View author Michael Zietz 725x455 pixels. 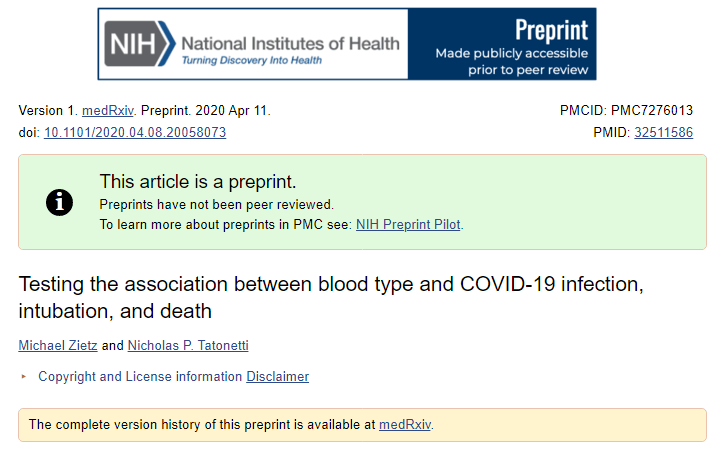(58, 346)
